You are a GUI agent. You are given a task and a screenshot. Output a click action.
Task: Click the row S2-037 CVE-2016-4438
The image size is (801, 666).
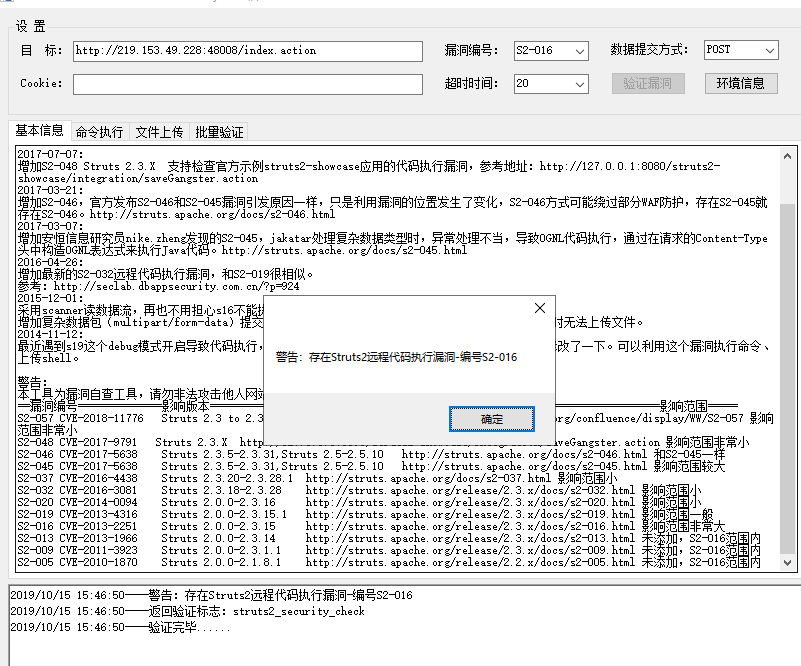click(317, 478)
